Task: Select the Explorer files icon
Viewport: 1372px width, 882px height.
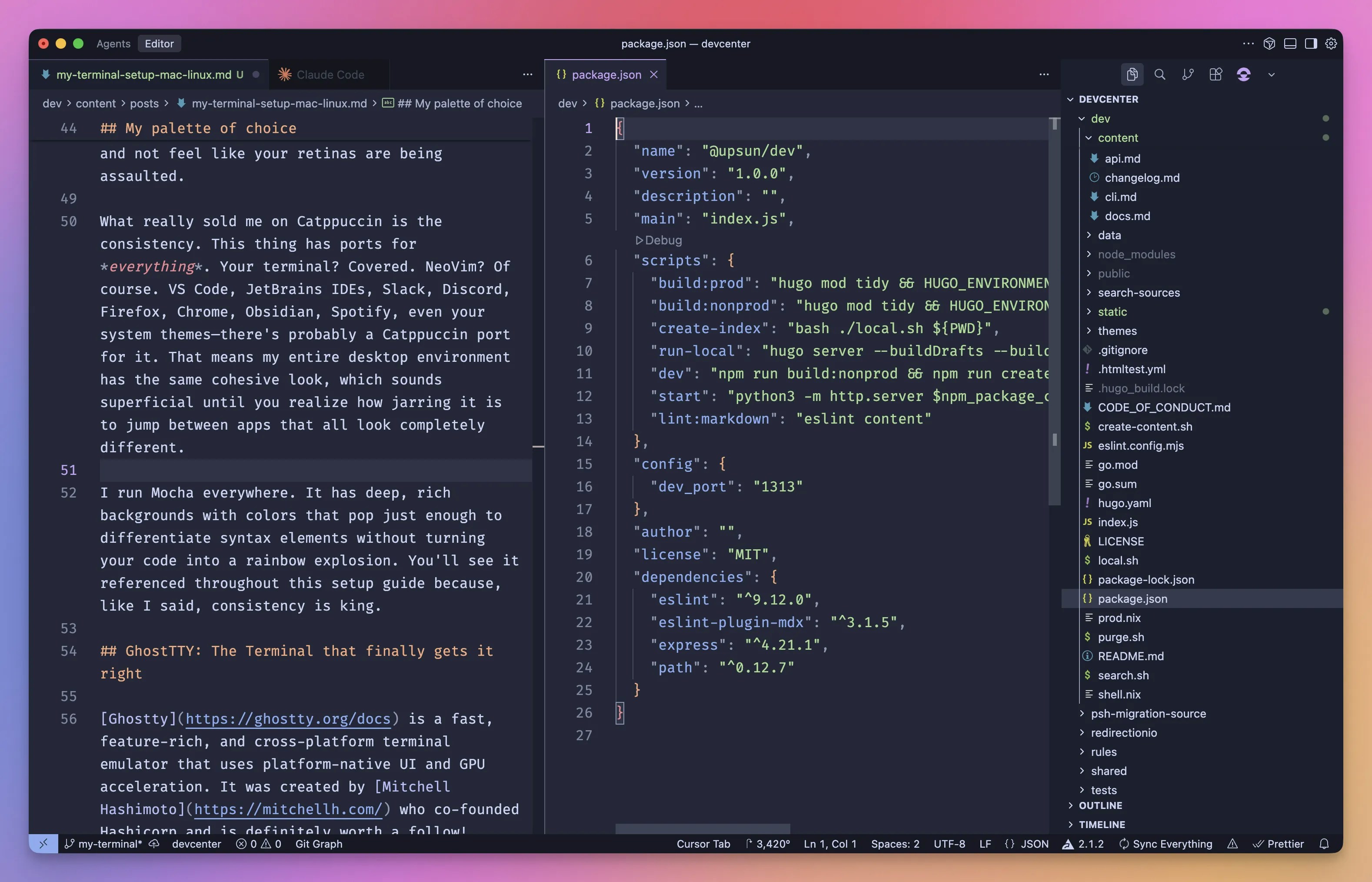Action: point(1132,74)
